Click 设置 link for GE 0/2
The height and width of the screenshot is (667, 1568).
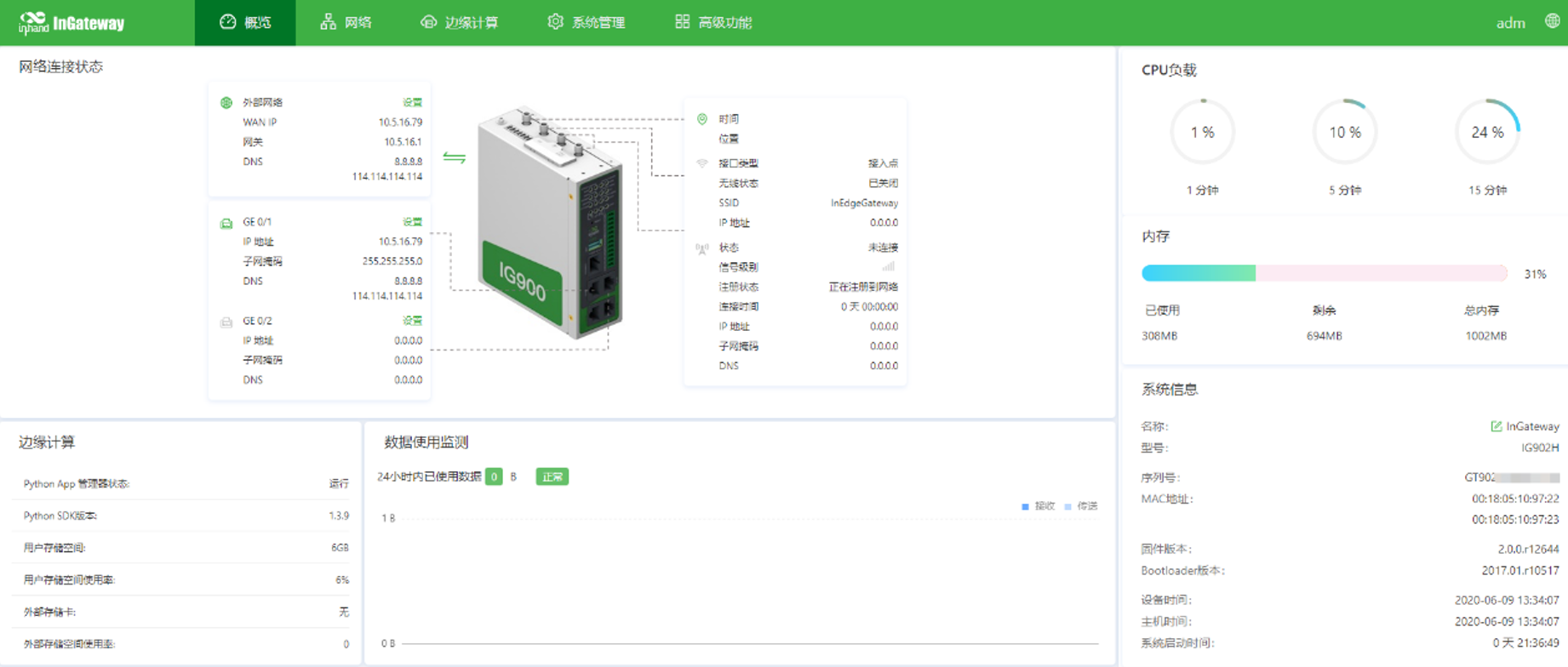coord(412,321)
